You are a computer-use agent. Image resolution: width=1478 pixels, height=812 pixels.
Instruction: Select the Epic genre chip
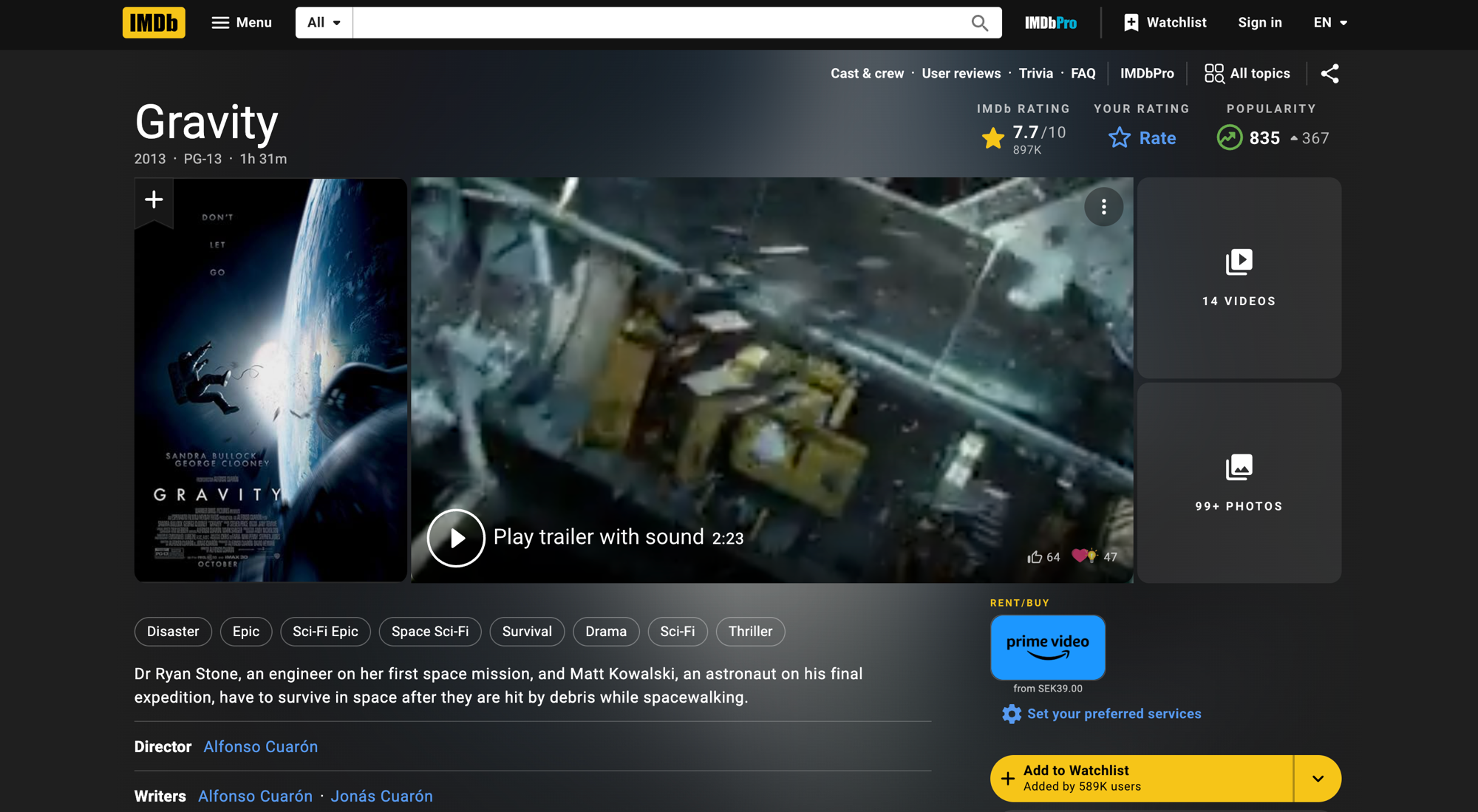pos(246,632)
